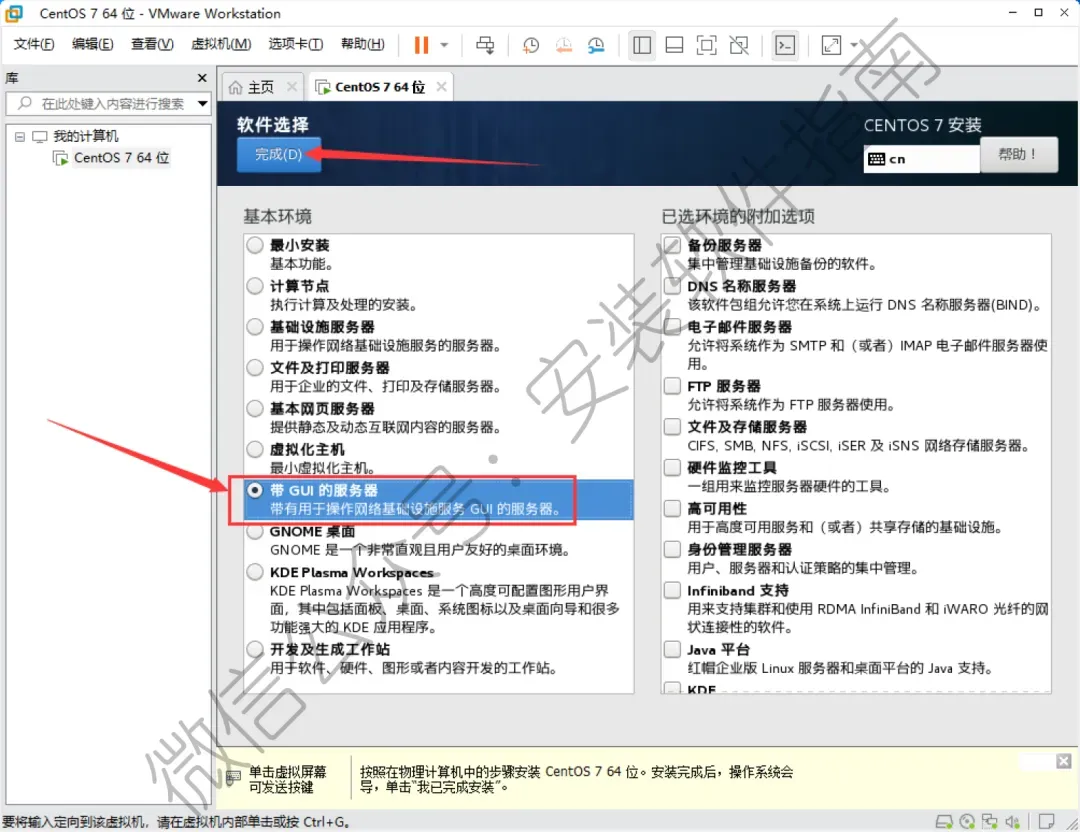Open the 帮助(H) menu
This screenshot has width=1080, height=832.
[x=363, y=44]
